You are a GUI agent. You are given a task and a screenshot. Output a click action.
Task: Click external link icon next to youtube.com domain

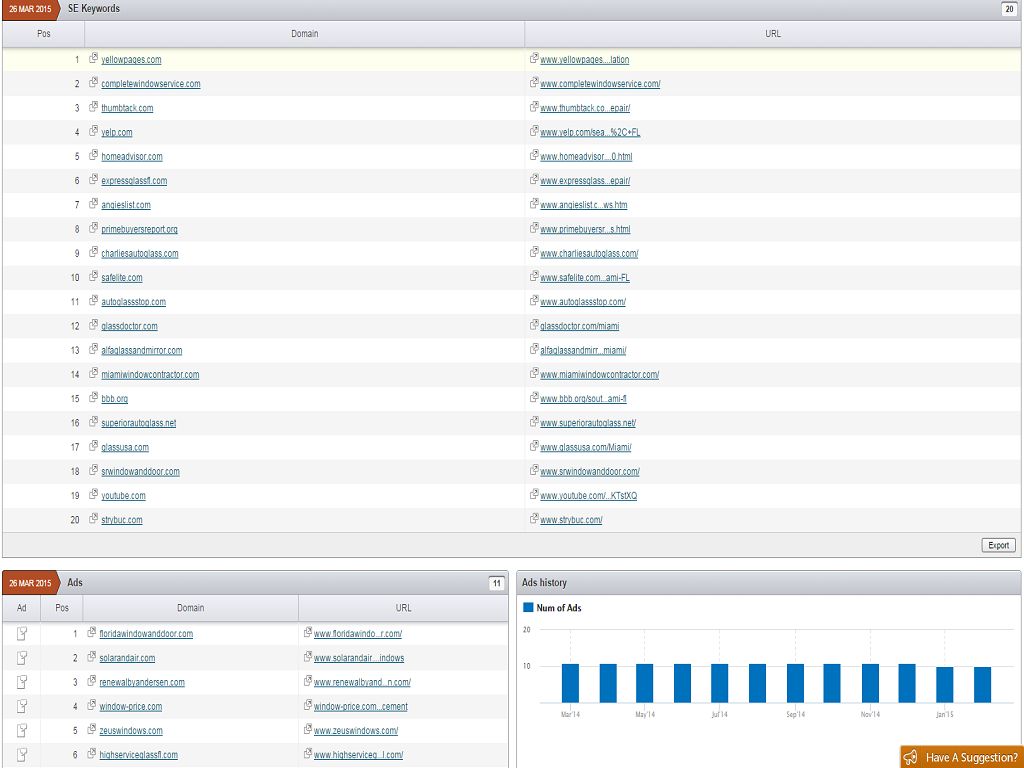click(x=94, y=495)
